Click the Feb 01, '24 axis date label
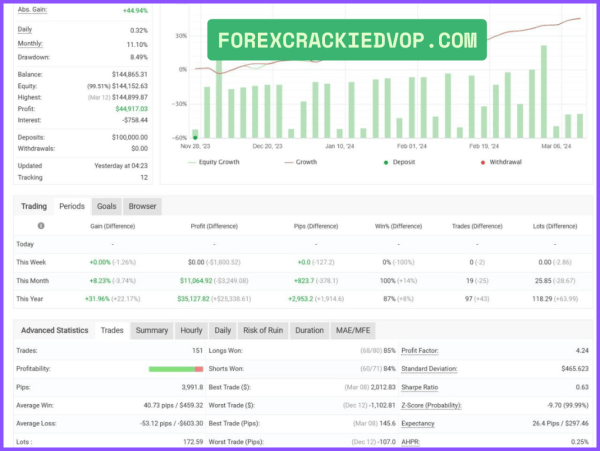Viewport: 600px width, 451px height. (412, 146)
